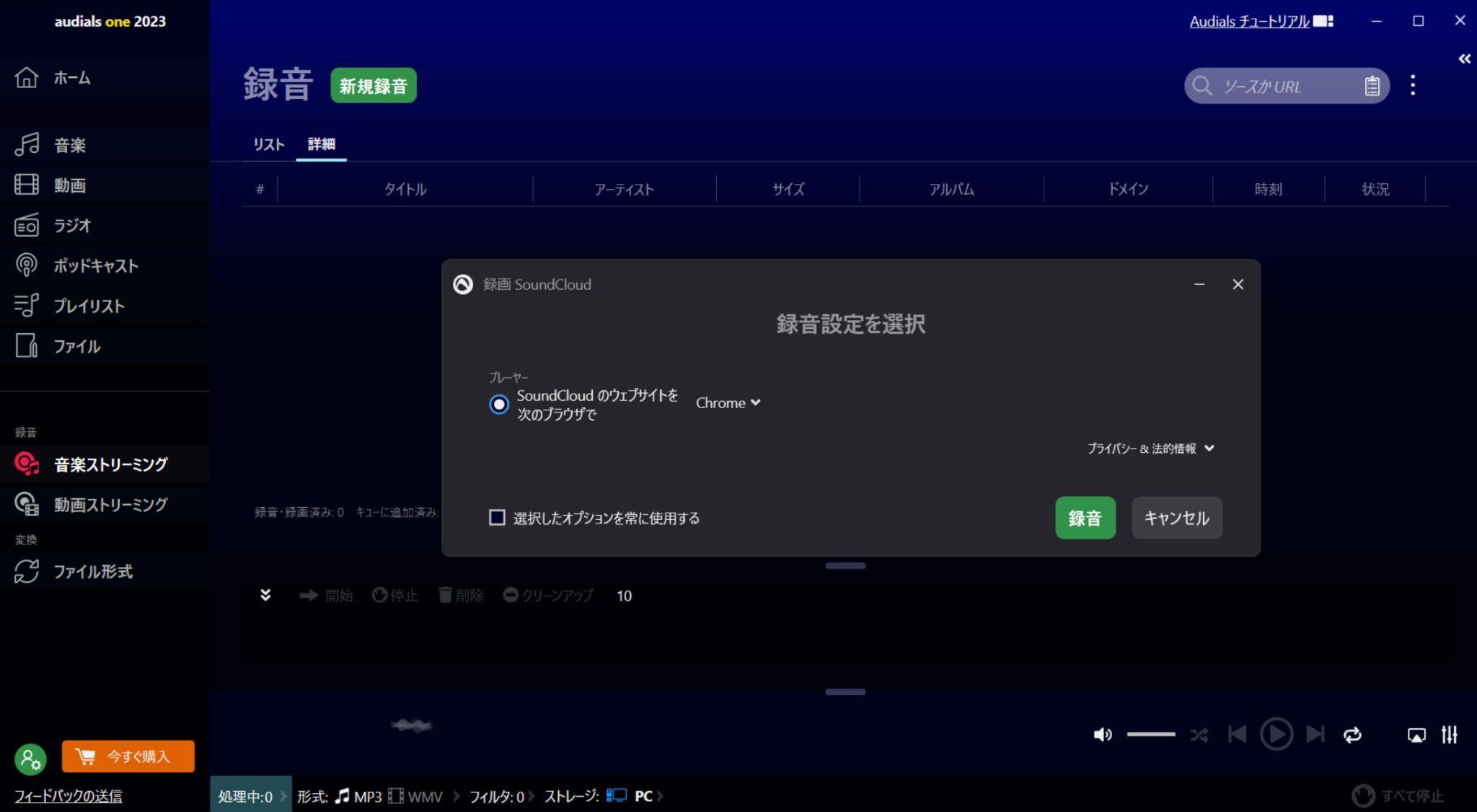Screen dimensions: 1477x812
Task: Open the three-dot options menu
Action: (1413, 85)
